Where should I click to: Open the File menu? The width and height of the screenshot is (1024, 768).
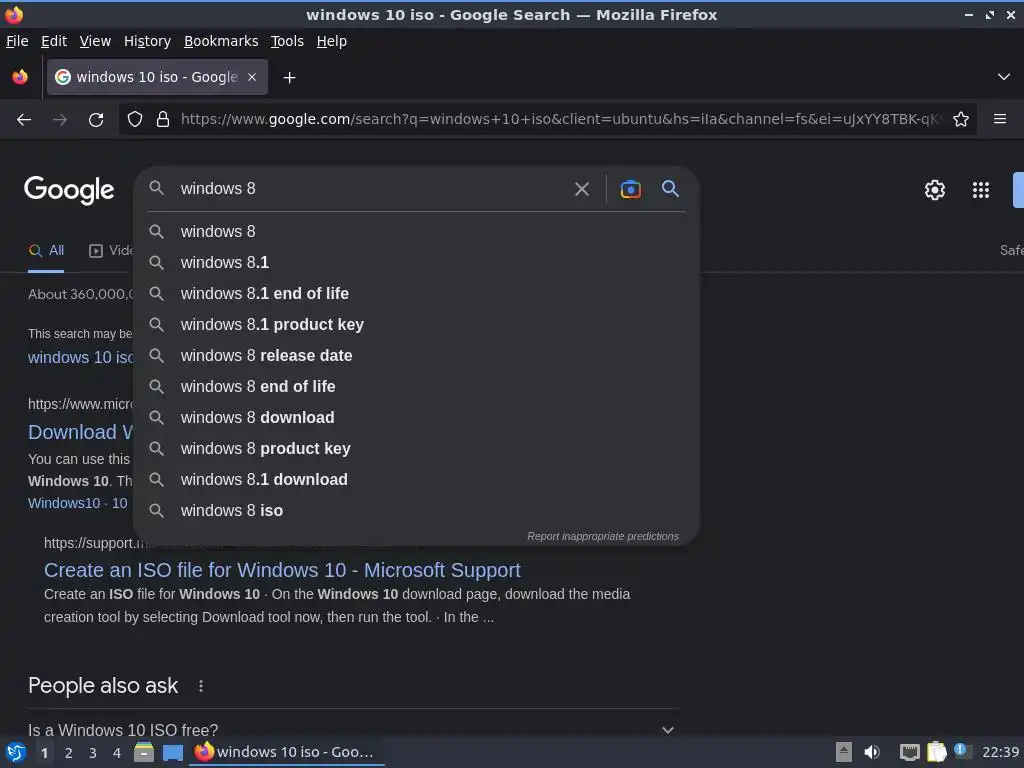click(x=17, y=41)
